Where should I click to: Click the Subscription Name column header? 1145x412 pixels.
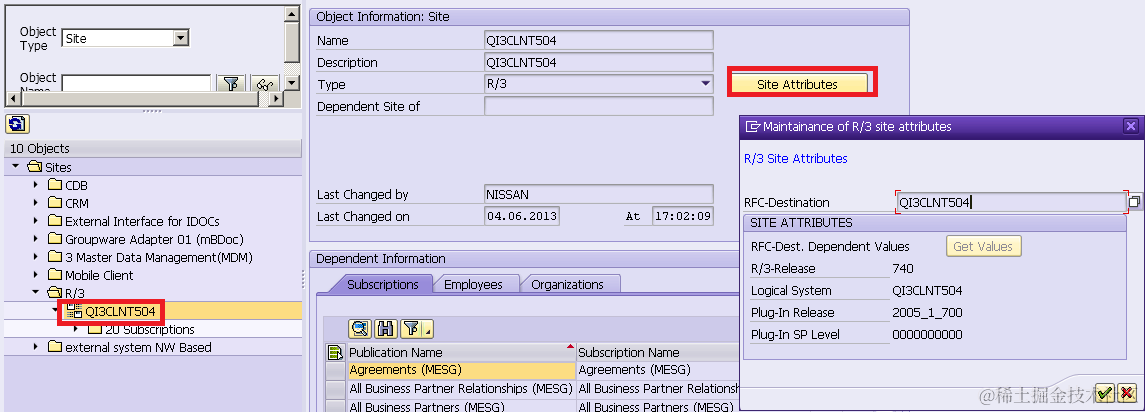[657, 353]
